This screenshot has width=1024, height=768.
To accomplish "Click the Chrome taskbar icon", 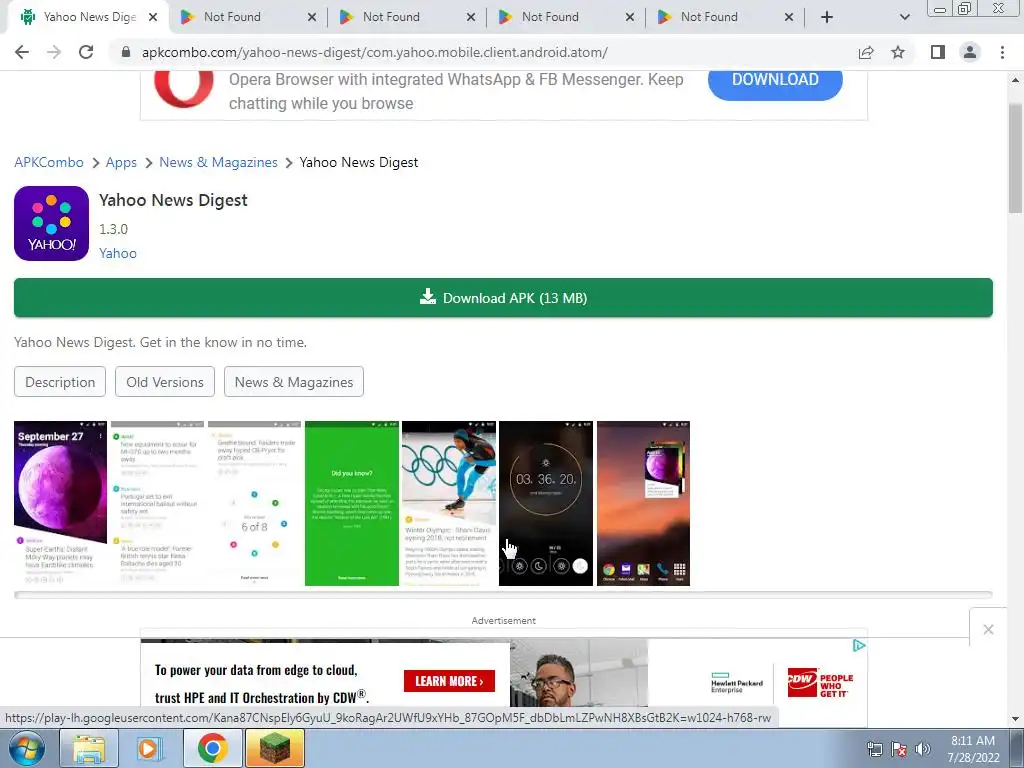I will [213, 748].
